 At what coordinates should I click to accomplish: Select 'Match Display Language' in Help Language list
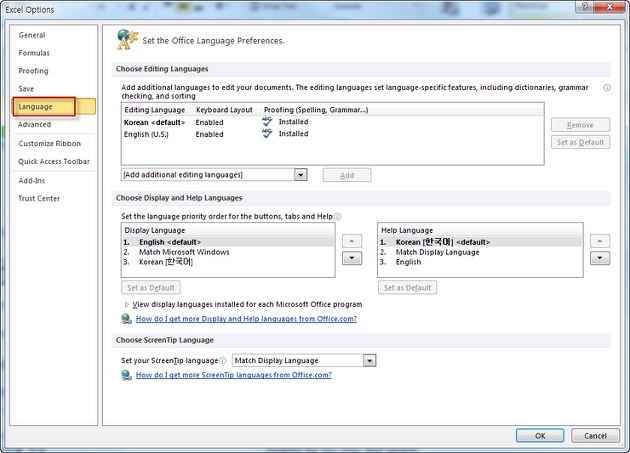coord(480,252)
